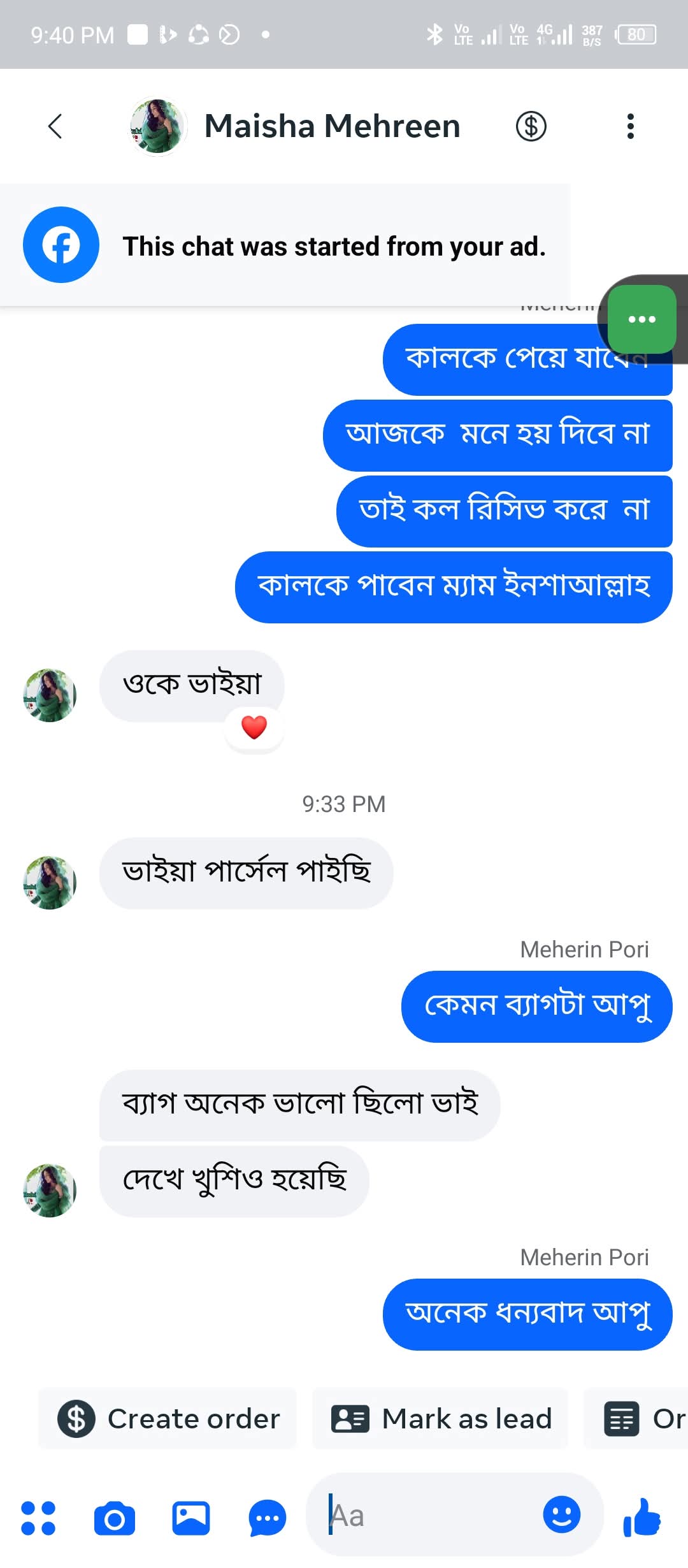Select the sent message অনেক ধন্যবাদ আপু

tap(527, 1314)
